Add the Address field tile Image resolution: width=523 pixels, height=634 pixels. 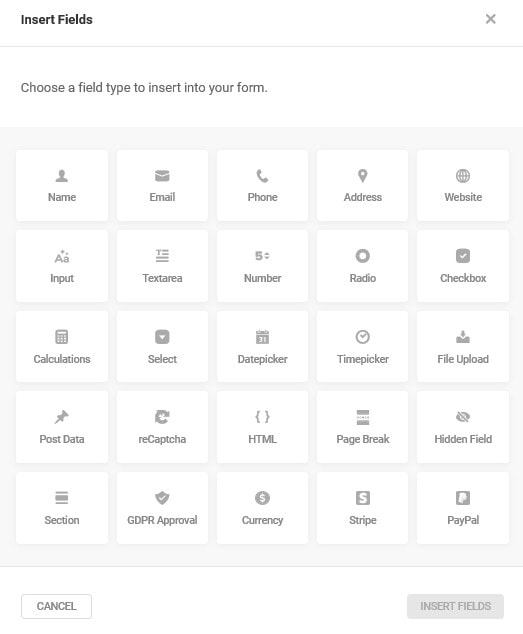pyautogui.click(x=362, y=186)
